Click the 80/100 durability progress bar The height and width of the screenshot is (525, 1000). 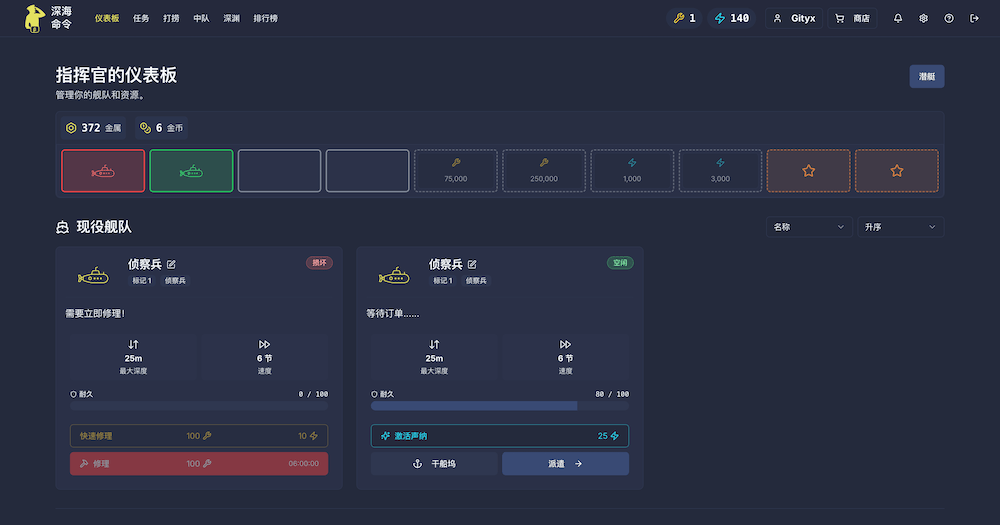pyautogui.click(x=499, y=406)
